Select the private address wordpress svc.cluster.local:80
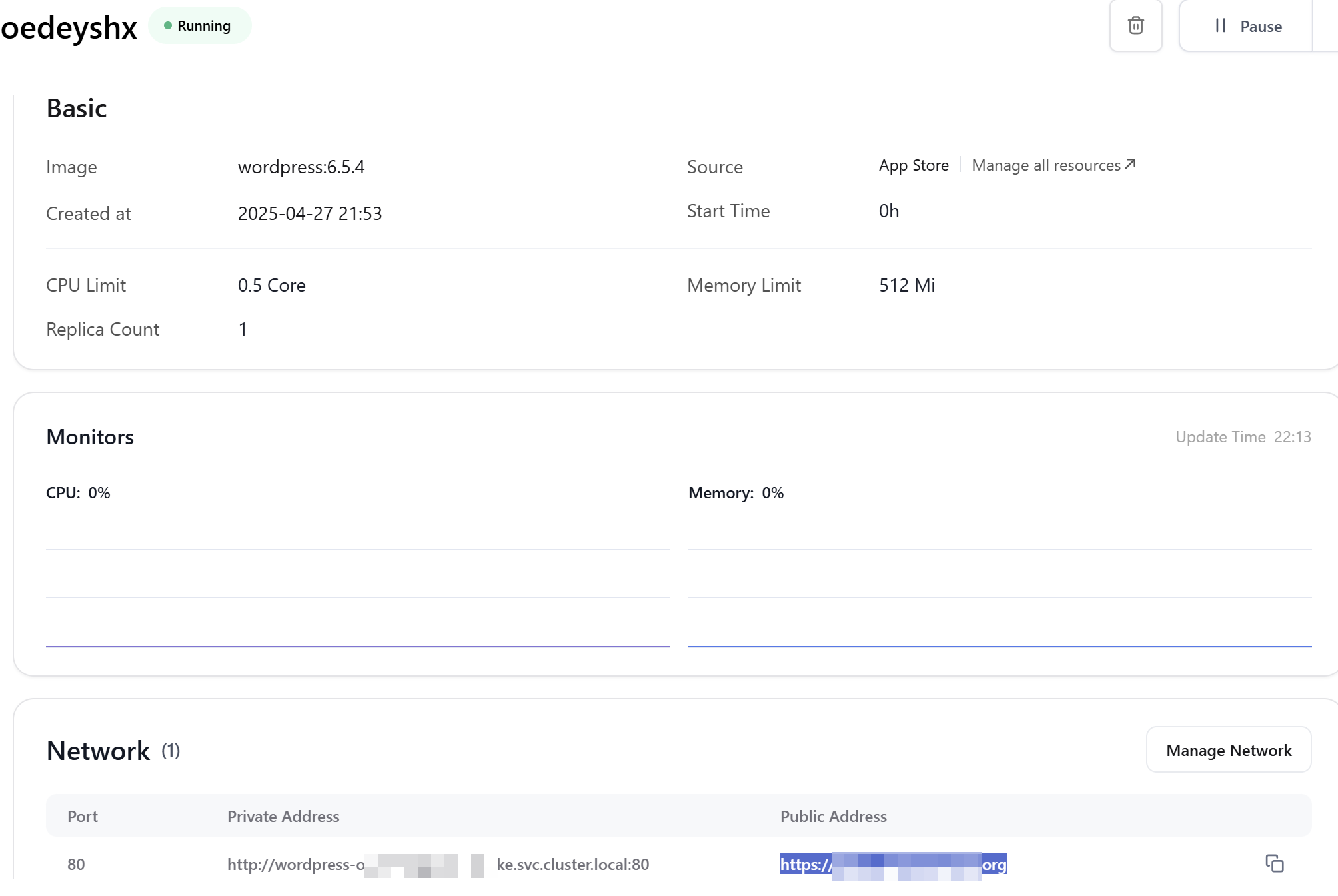The width and height of the screenshot is (1338, 896). (x=438, y=865)
